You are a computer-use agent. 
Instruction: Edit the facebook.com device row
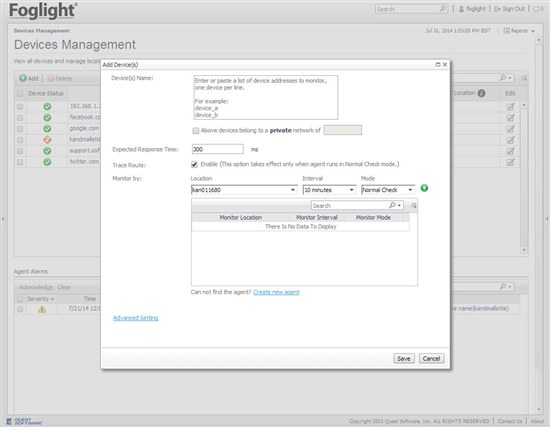pyautogui.click(x=510, y=118)
